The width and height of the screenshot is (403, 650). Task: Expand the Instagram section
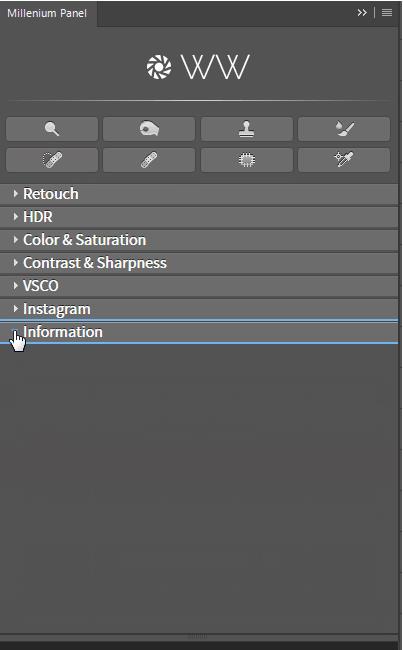[199, 309]
